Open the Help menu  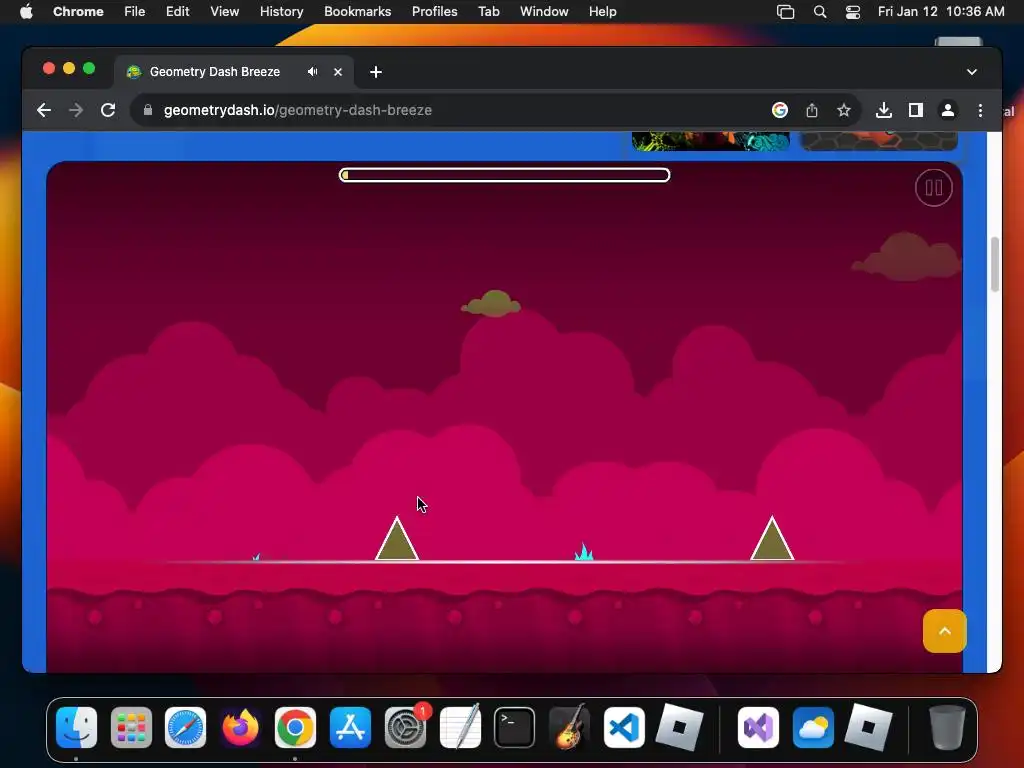(602, 12)
